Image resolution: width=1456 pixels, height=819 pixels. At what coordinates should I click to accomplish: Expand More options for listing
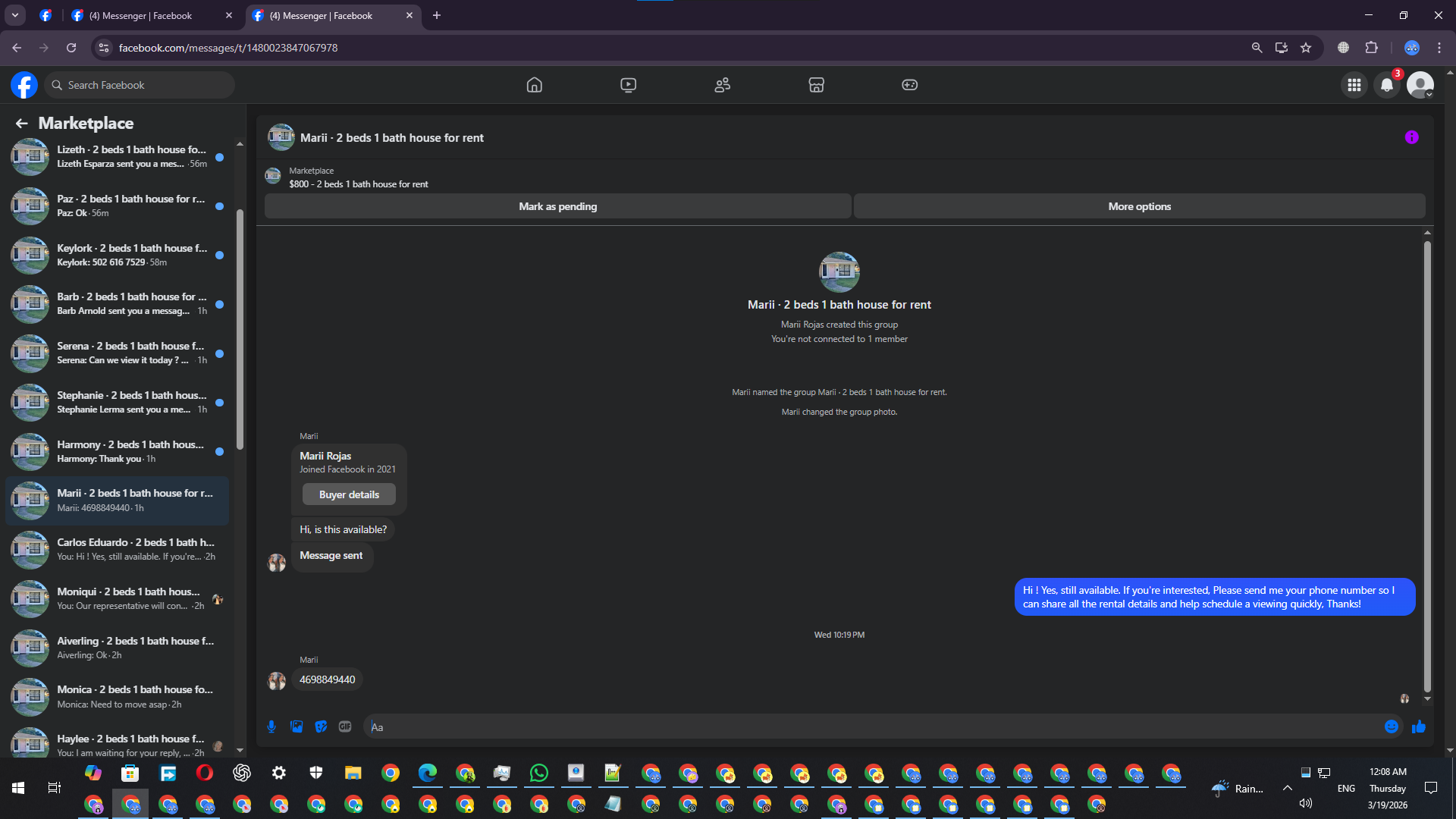[1139, 206]
